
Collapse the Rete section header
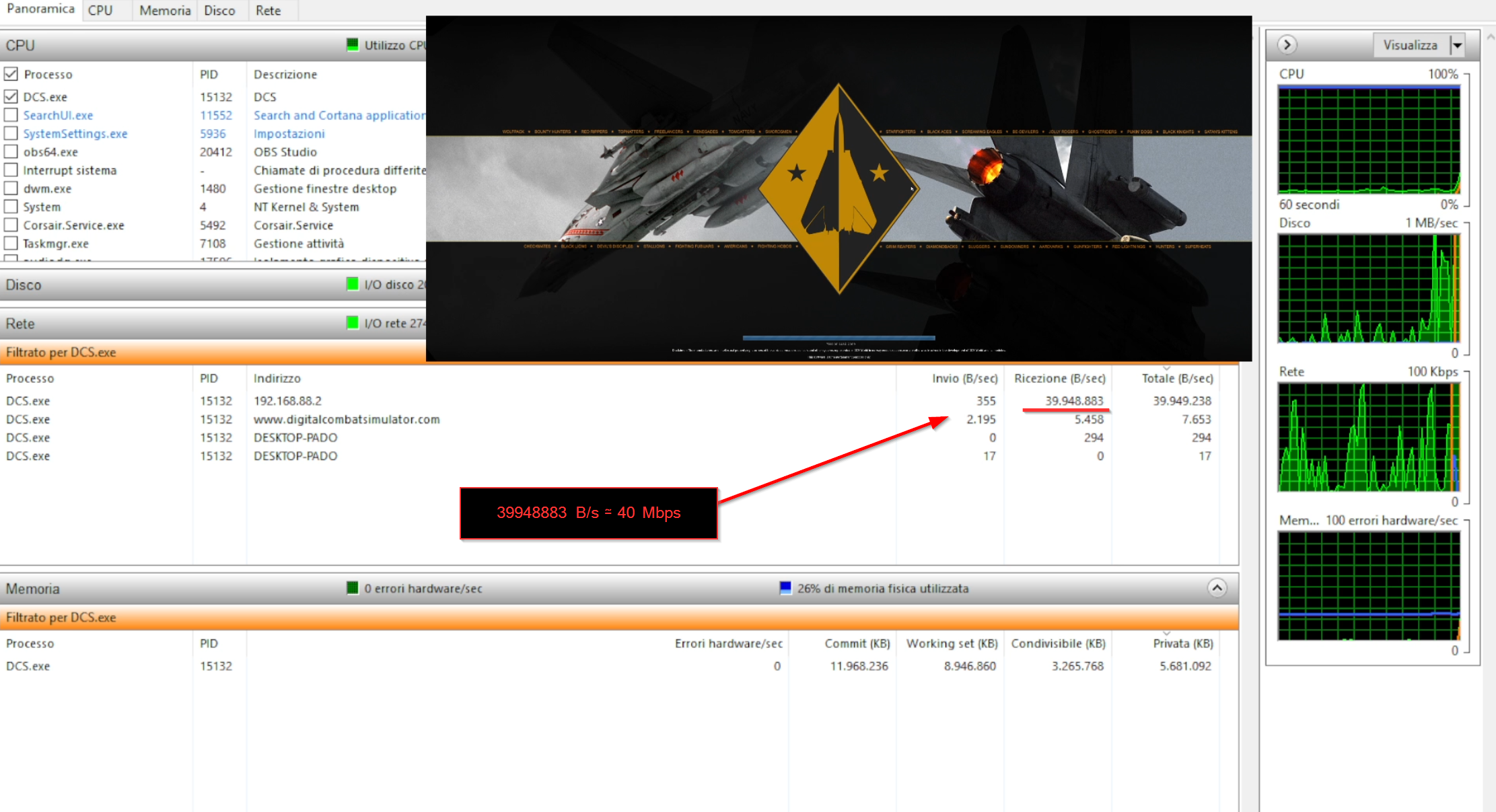click(213, 324)
